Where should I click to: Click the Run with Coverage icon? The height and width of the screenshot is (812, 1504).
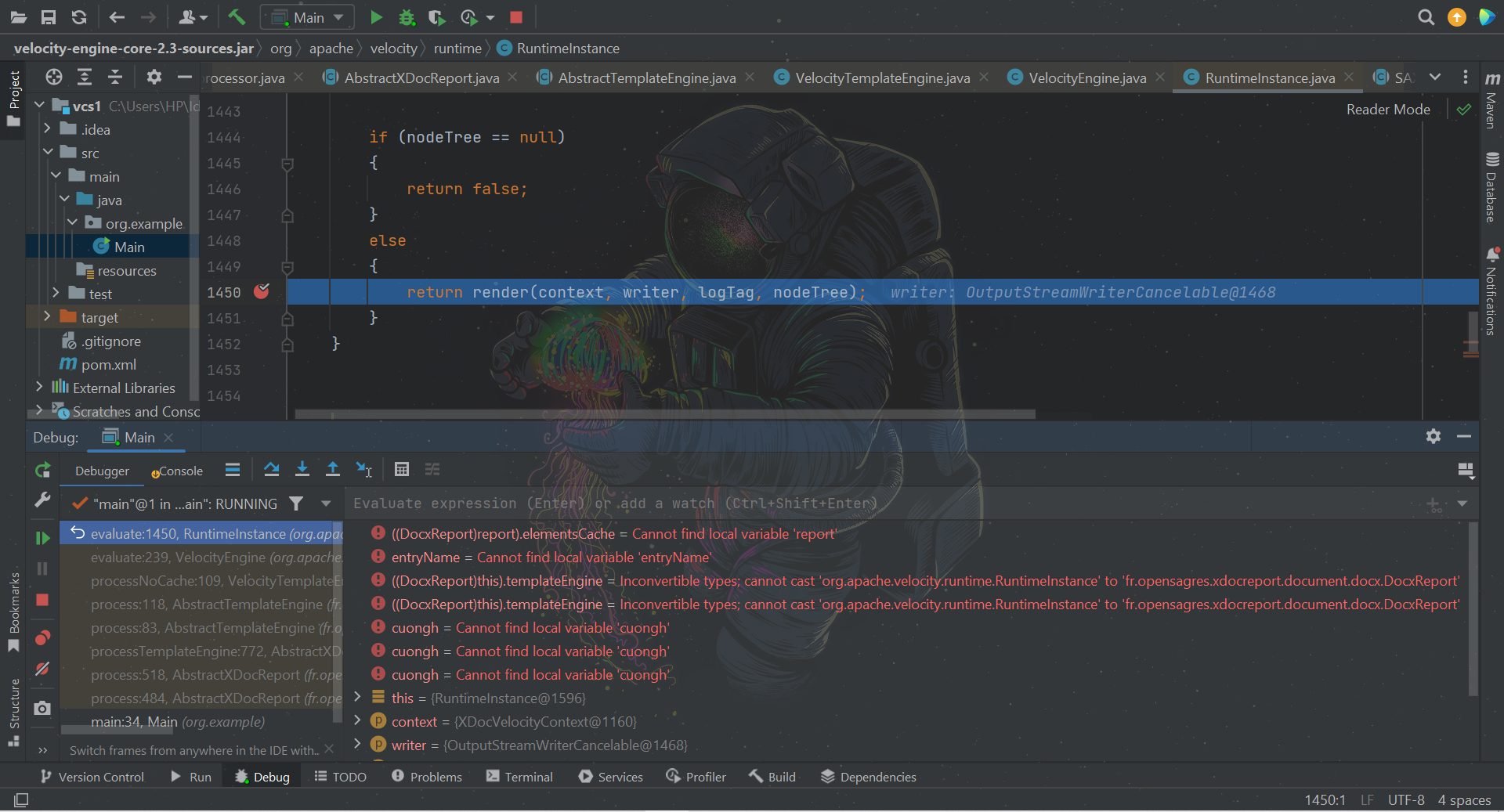(436, 17)
